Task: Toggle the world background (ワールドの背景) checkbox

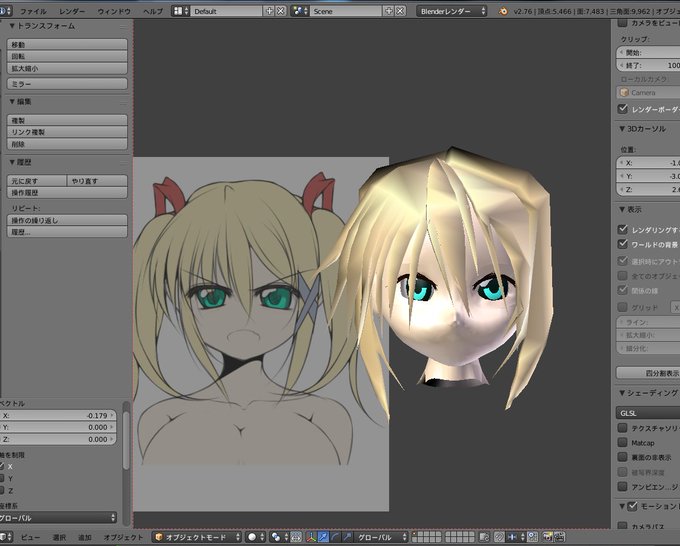Action: coord(623,244)
